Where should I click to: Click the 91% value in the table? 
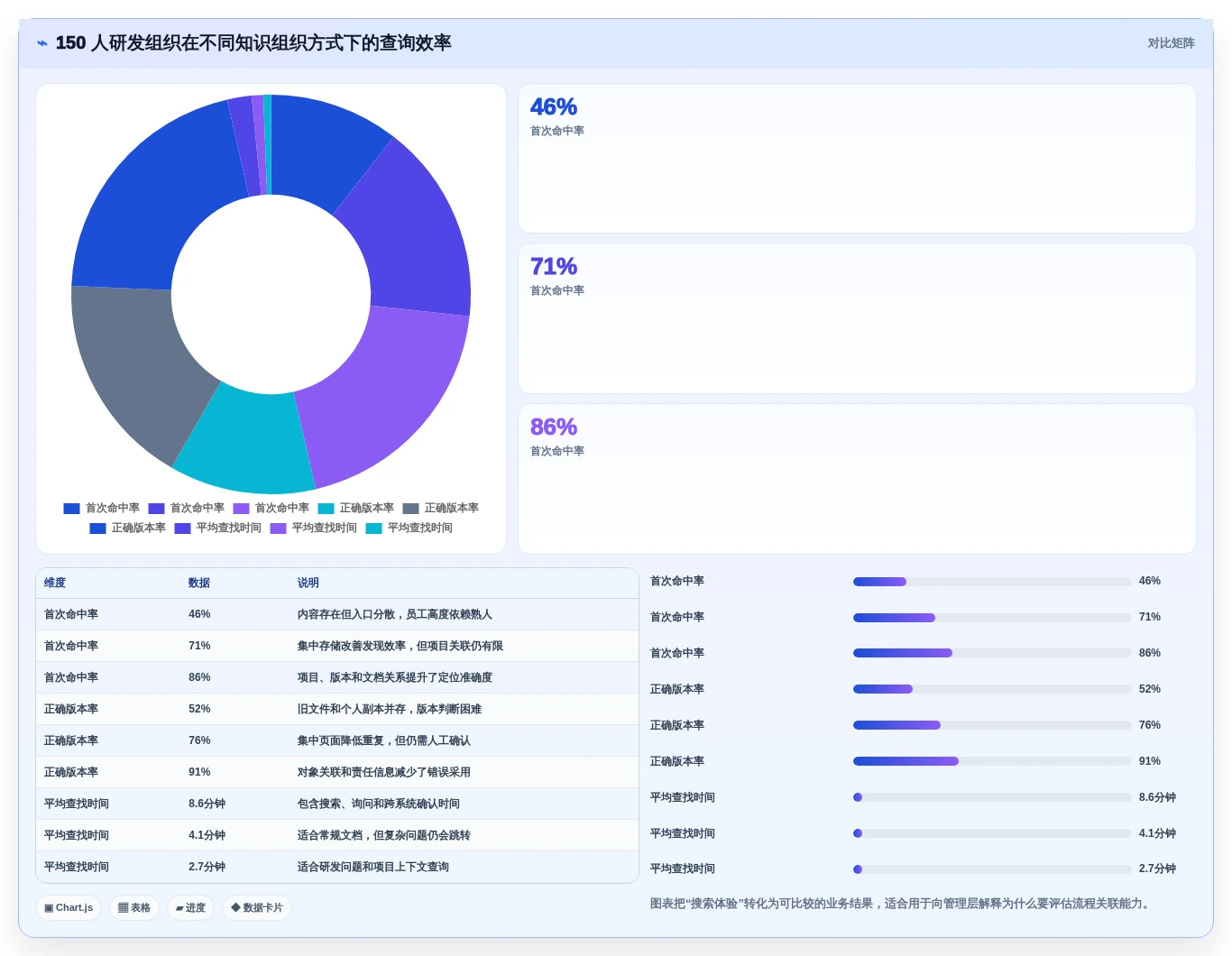(x=199, y=772)
